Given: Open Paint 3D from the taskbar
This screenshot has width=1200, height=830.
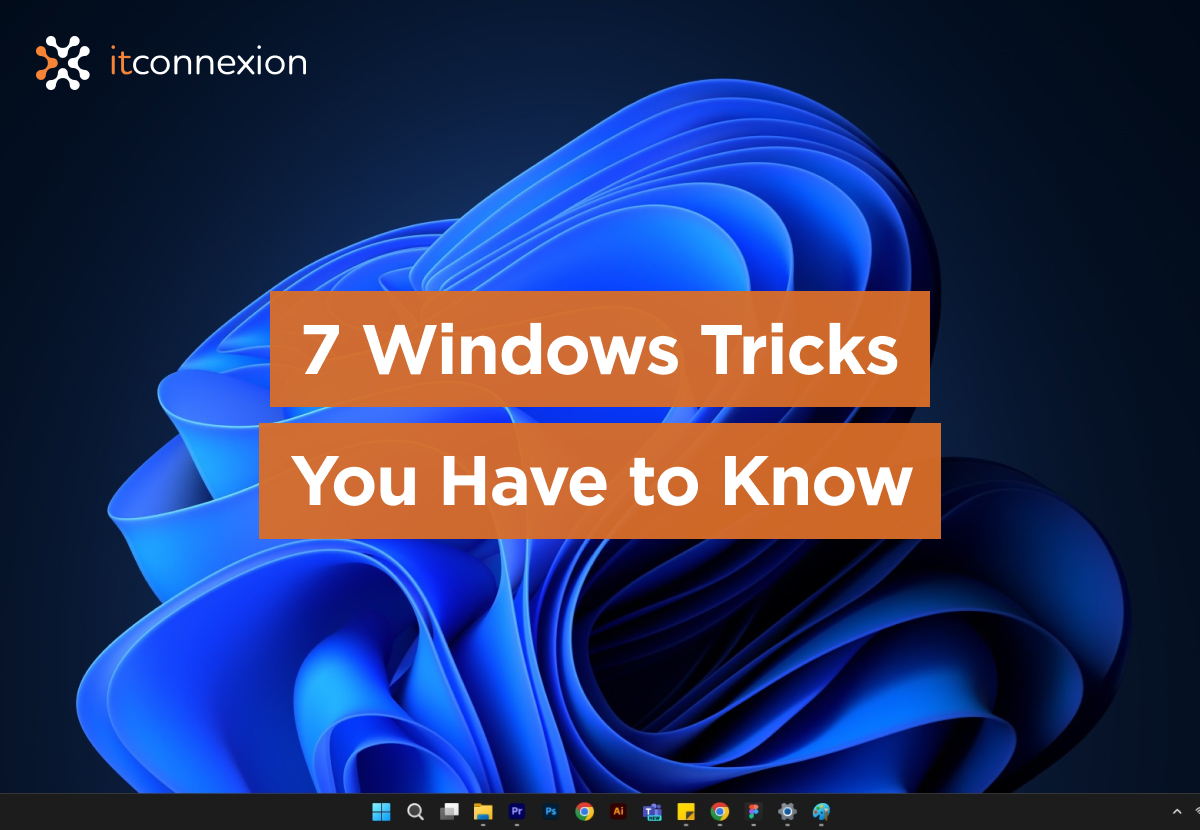Looking at the screenshot, I should tap(819, 812).
